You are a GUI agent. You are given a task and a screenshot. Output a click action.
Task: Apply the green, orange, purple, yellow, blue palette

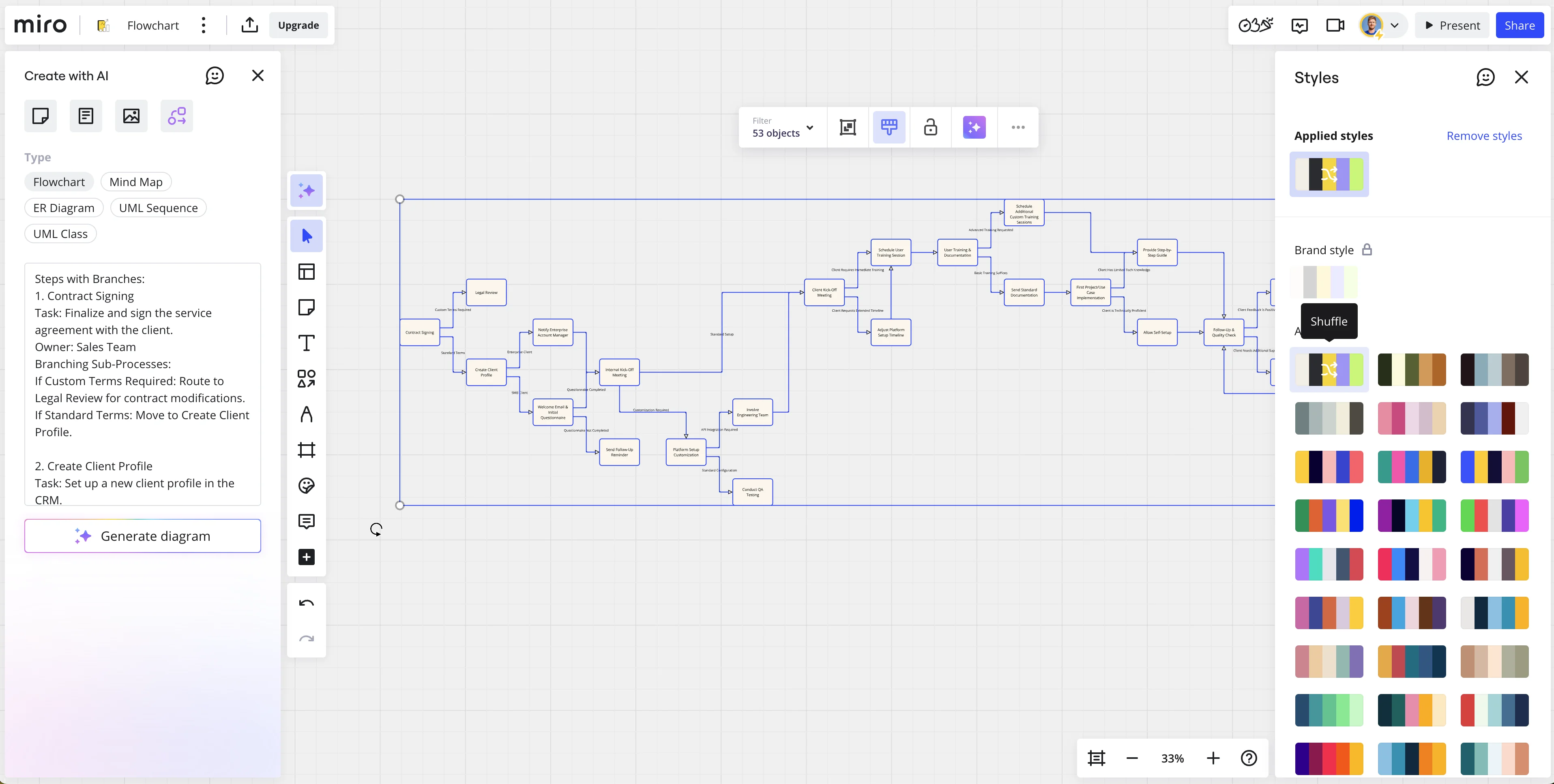click(1329, 516)
